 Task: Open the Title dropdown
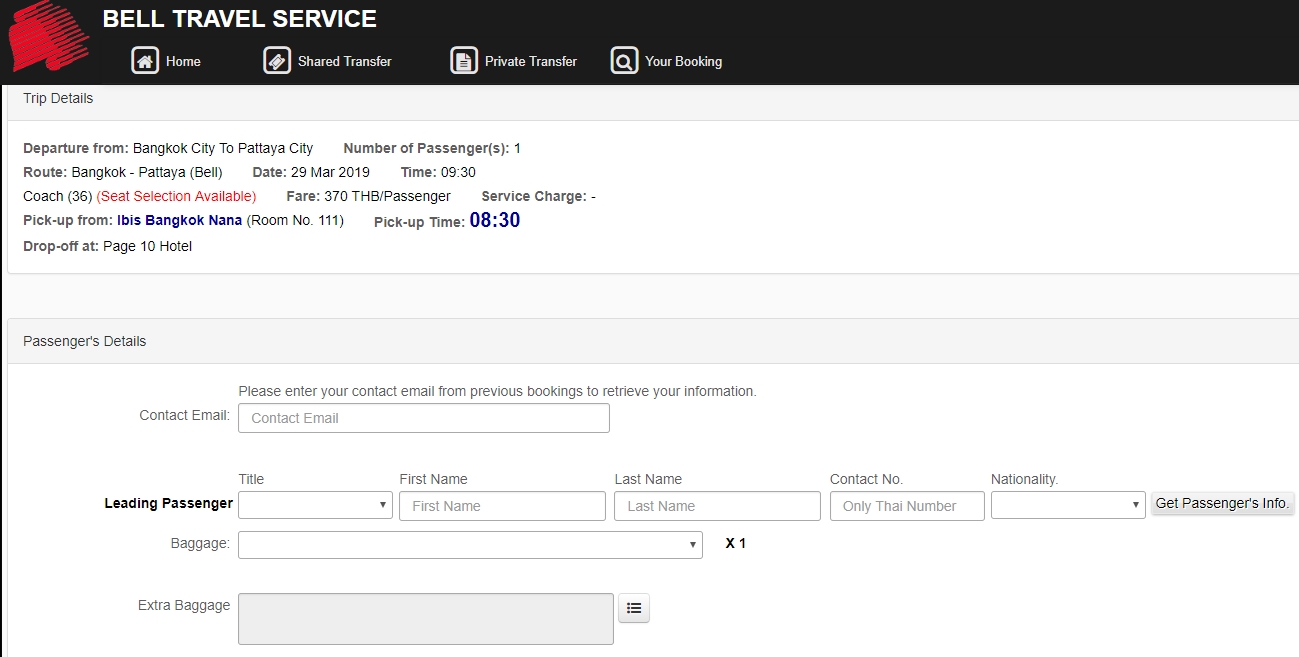[315, 505]
